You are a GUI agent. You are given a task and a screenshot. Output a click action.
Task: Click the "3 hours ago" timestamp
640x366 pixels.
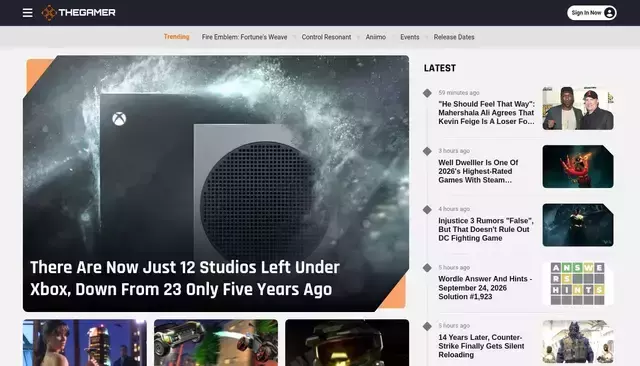point(454,151)
